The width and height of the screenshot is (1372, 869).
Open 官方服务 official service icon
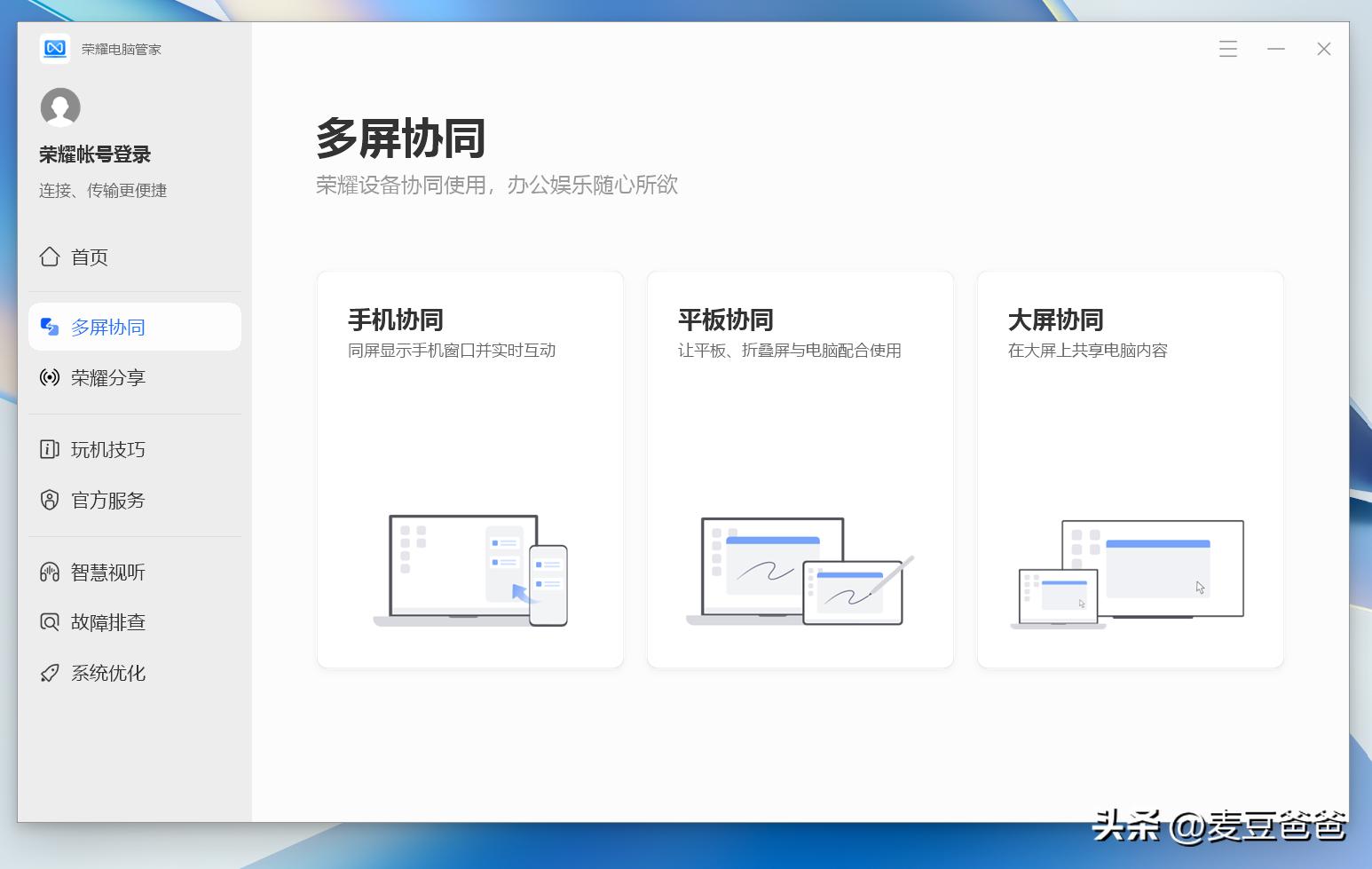(49, 500)
